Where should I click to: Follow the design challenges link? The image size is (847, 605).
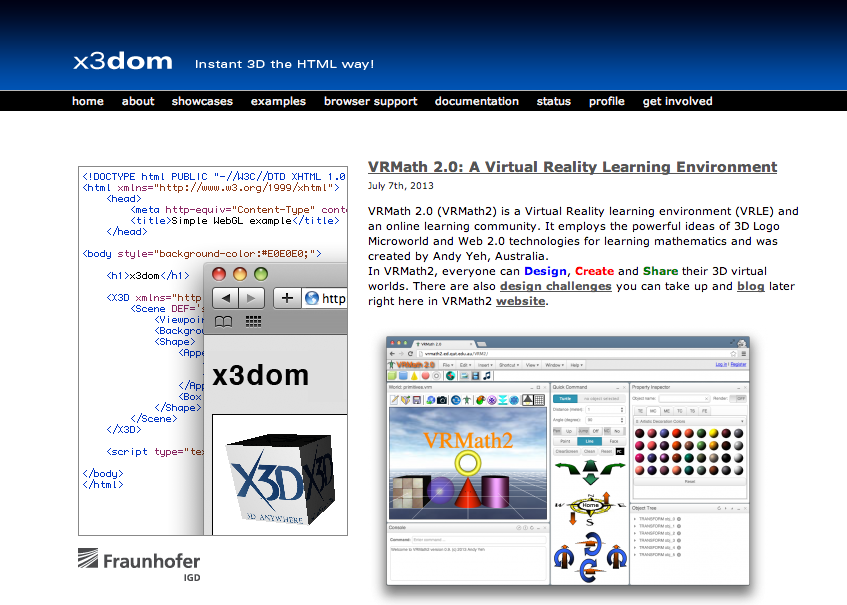point(555,286)
